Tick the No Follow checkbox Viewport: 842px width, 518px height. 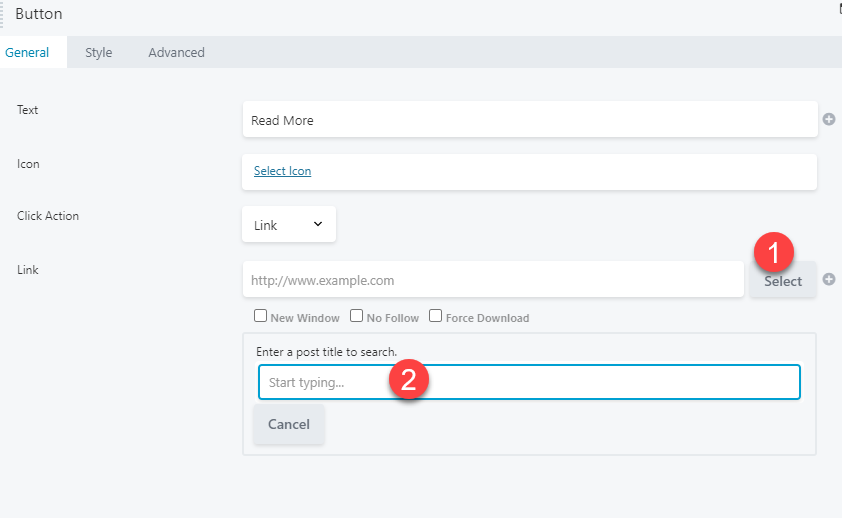[x=357, y=316]
